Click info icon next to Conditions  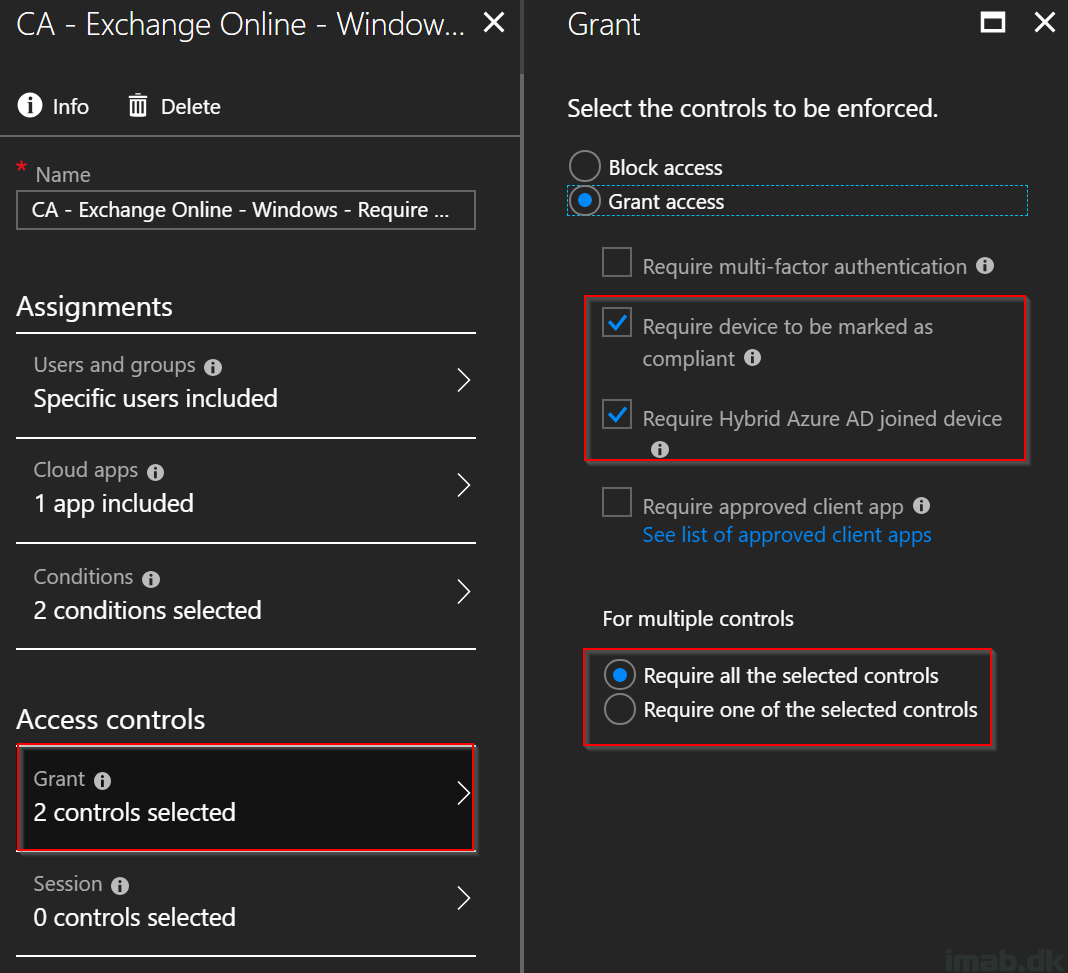tap(151, 579)
